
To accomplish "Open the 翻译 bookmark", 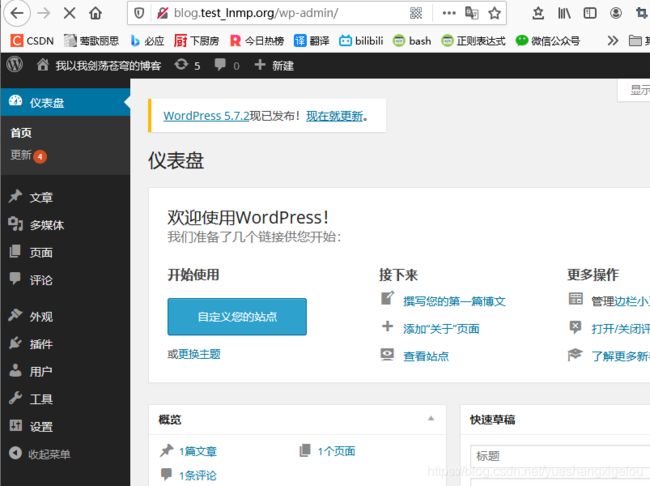I will [x=312, y=41].
